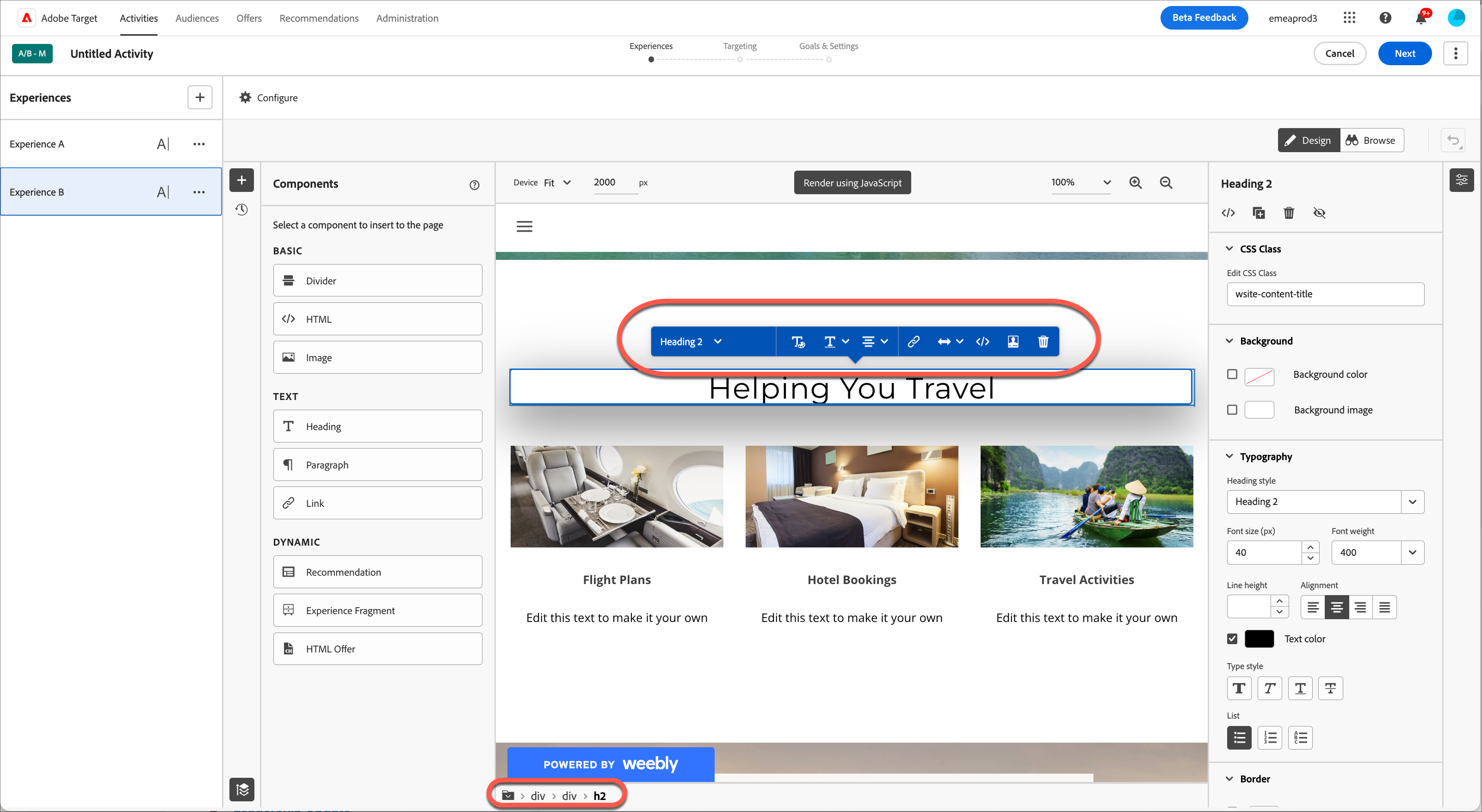Screen dimensions: 1482x812
Task: Click the hide element eye icon
Action: pyautogui.click(x=1319, y=213)
